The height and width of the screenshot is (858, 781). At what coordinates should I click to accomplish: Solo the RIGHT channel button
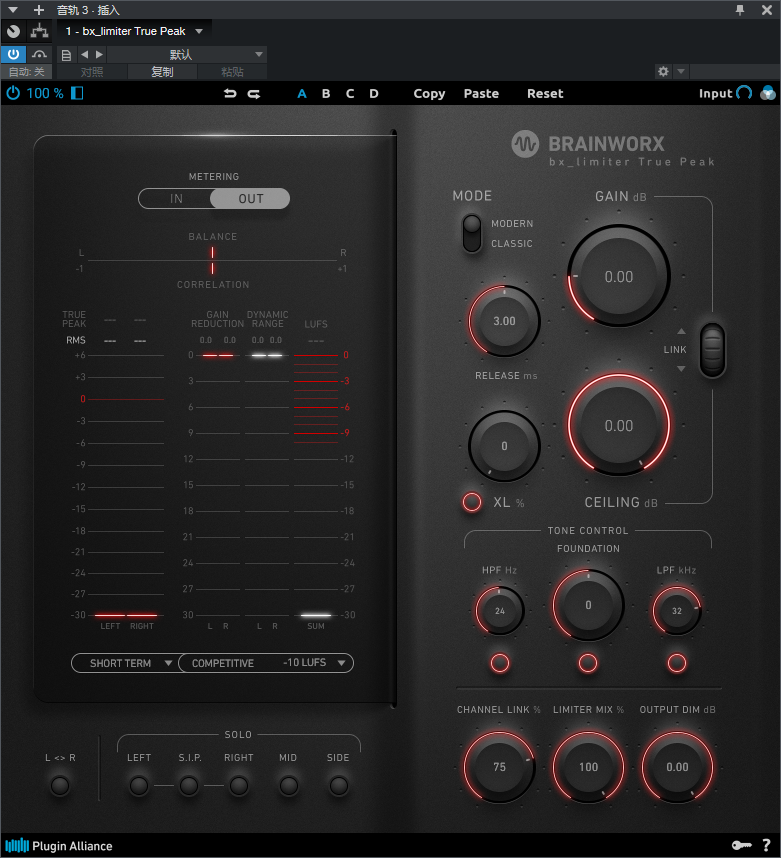pyautogui.click(x=239, y=785)
